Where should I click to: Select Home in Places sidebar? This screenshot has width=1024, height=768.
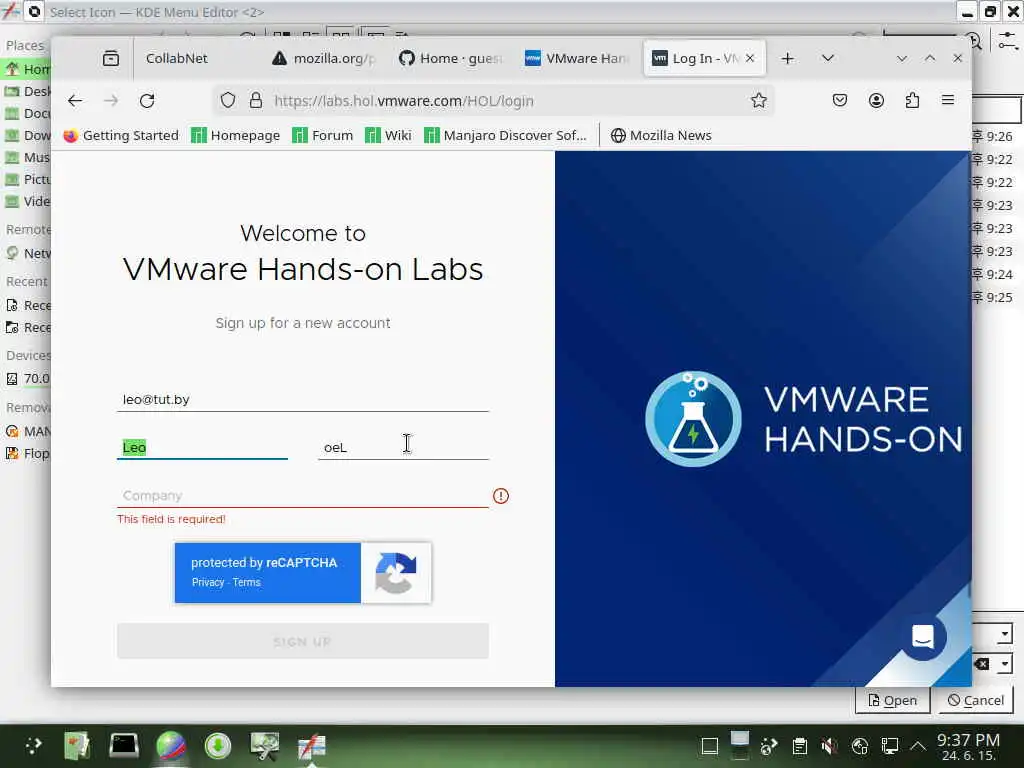(27, 69)
